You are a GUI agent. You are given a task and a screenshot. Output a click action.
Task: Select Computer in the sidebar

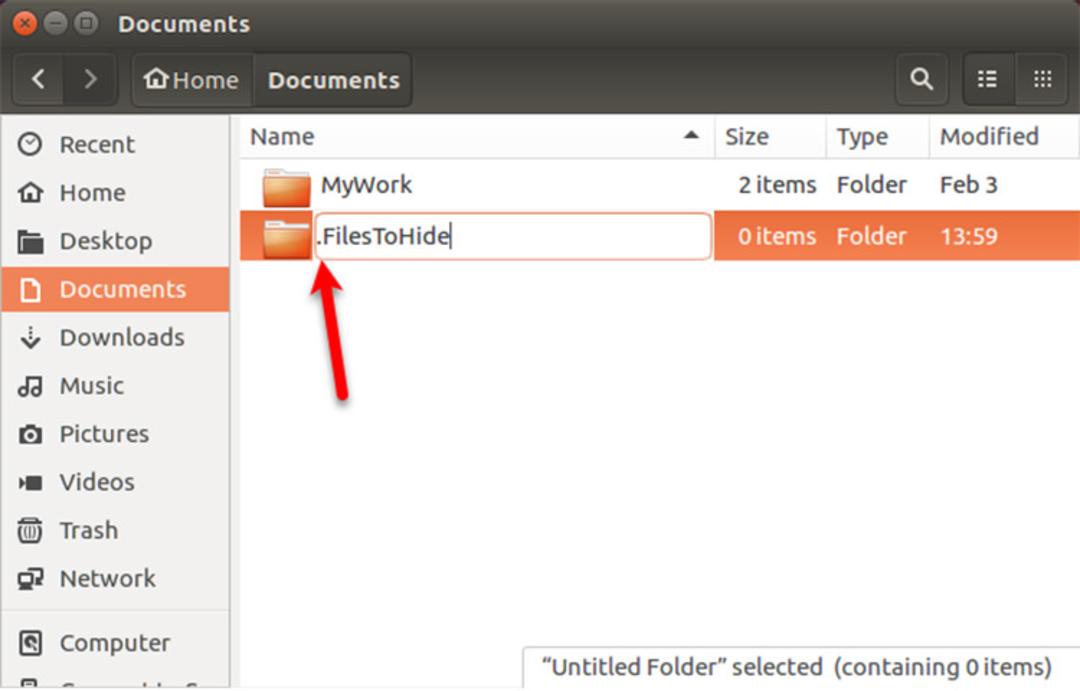[x=115, y=643]
